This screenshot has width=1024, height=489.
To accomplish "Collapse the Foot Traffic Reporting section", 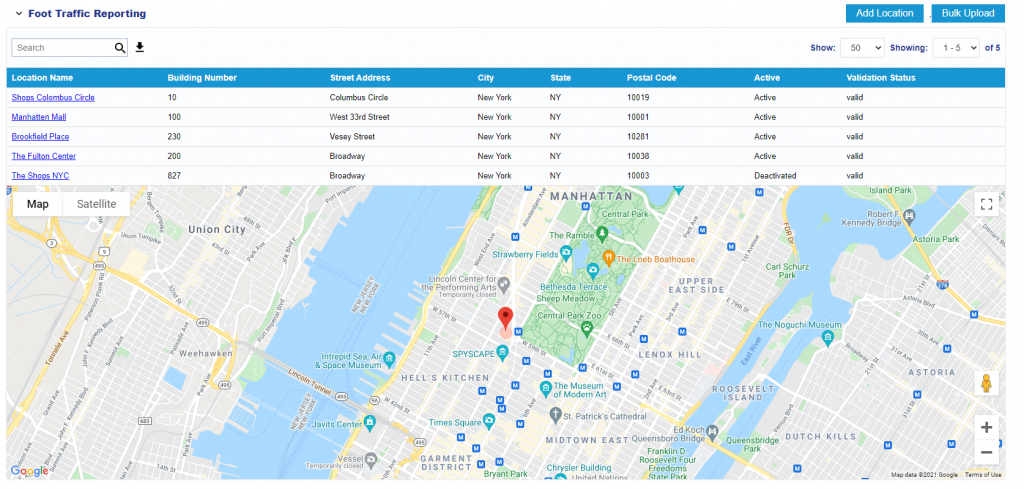I will pyautogui.click(x=19, y=13).
